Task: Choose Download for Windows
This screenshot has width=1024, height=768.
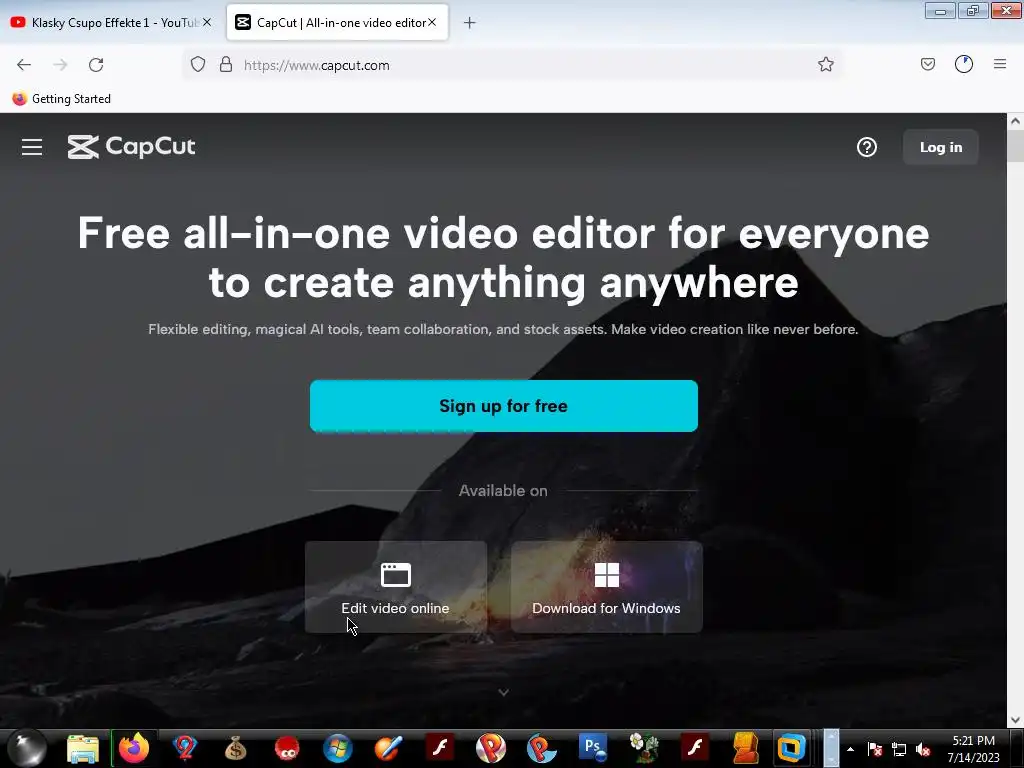Action: tap(606, 586)
